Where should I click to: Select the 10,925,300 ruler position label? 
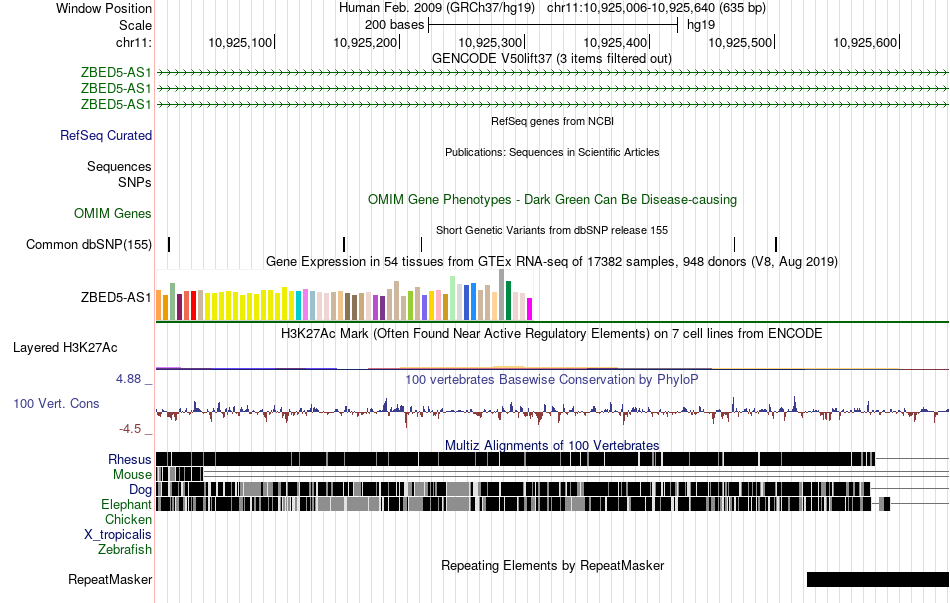[490, 42]
